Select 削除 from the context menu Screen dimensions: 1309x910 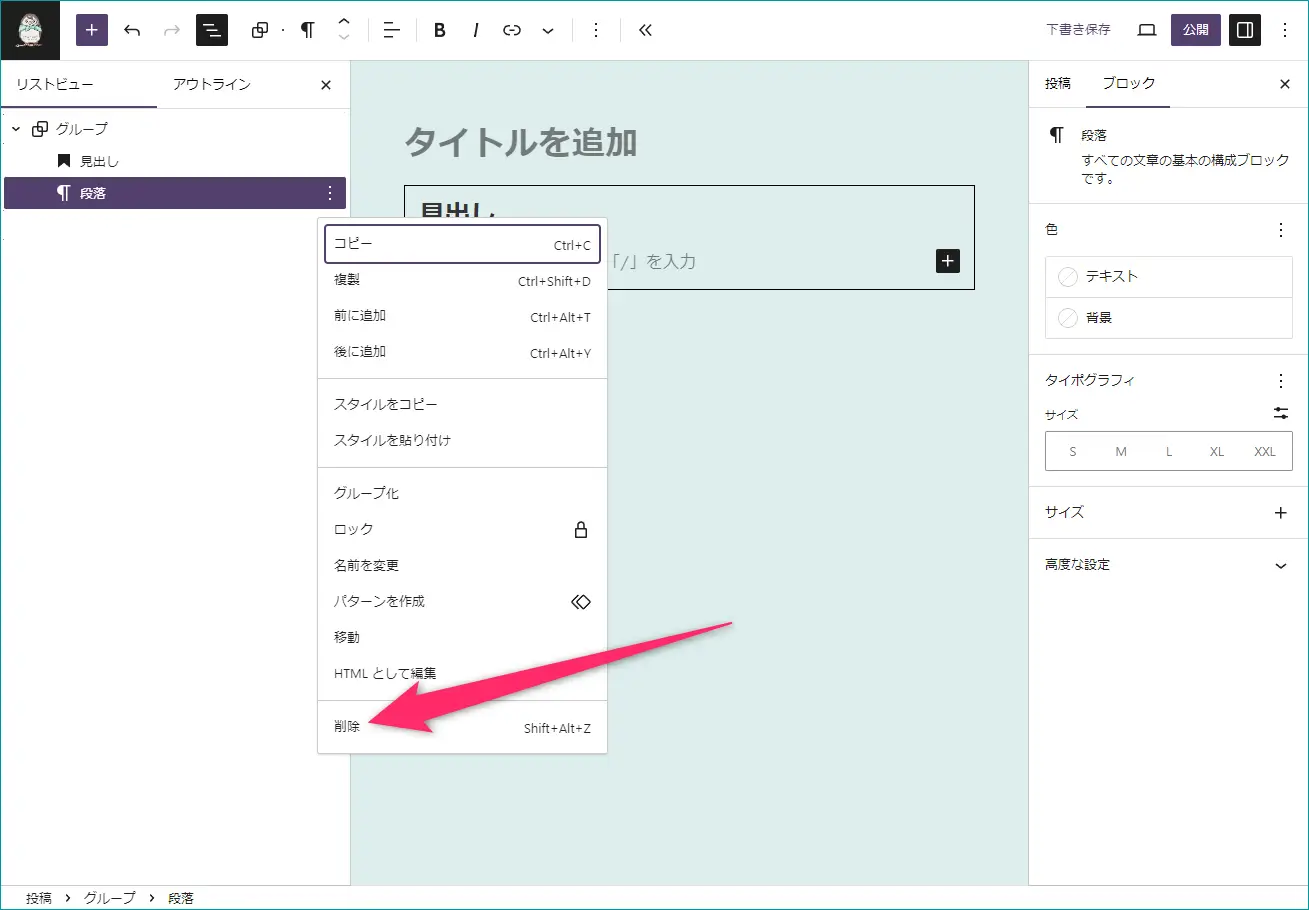coord(347,727)
